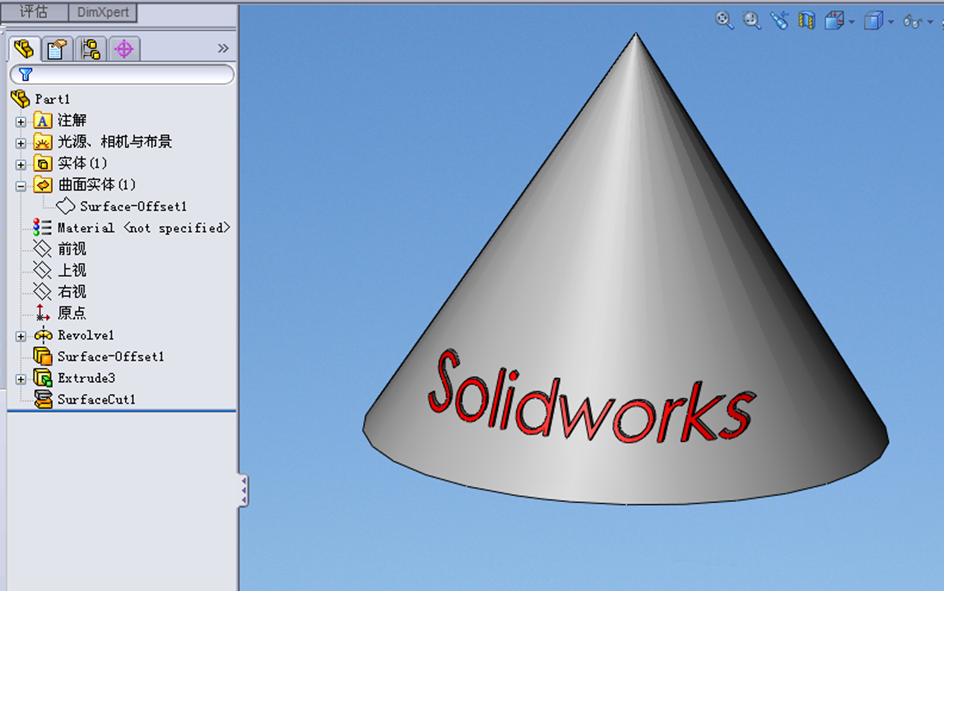Screen dimensions: 960x720
Task: Click the 上视 plane icon
Action: point(42,270)
